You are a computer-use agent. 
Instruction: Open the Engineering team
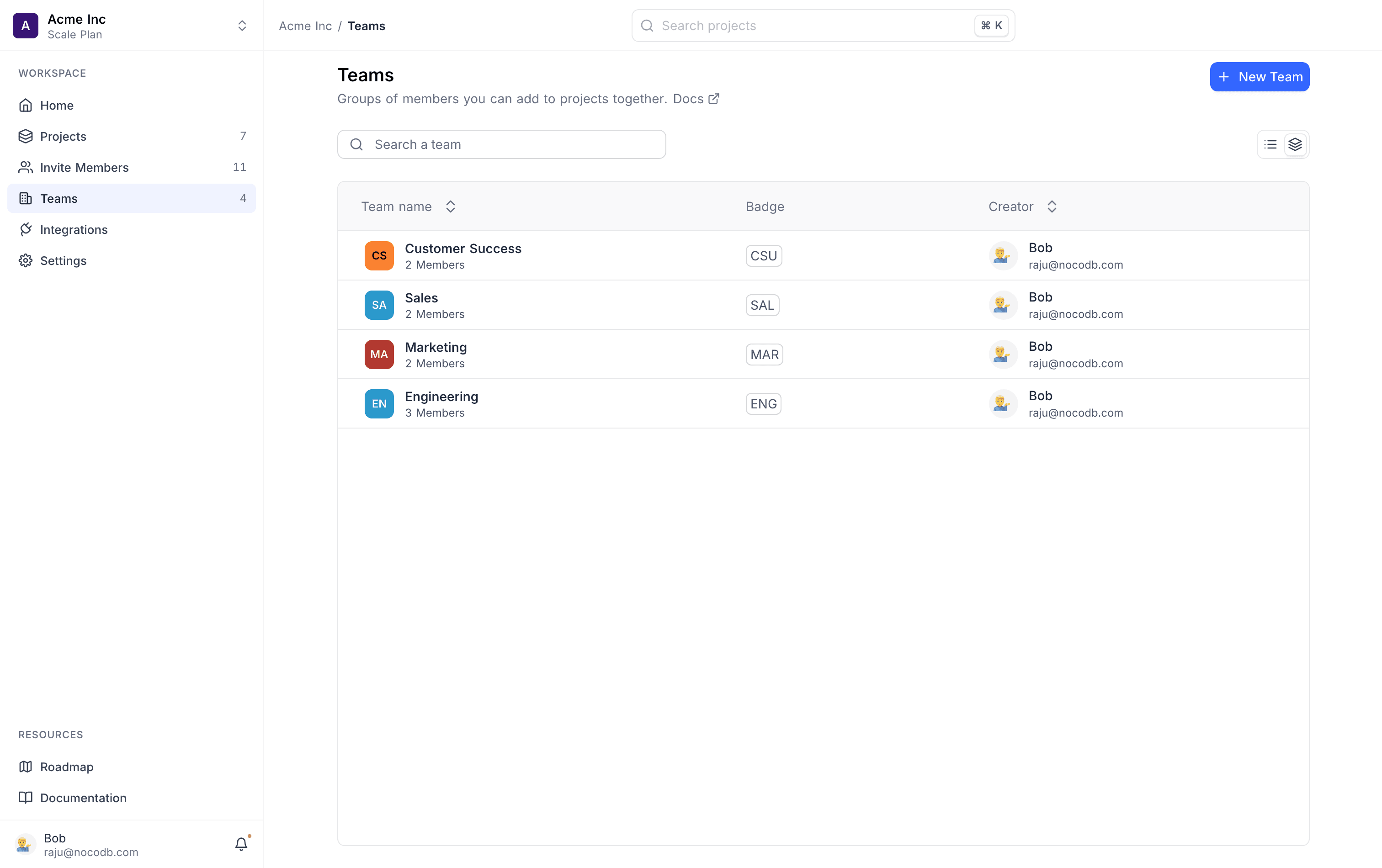(x=823, y=404)
